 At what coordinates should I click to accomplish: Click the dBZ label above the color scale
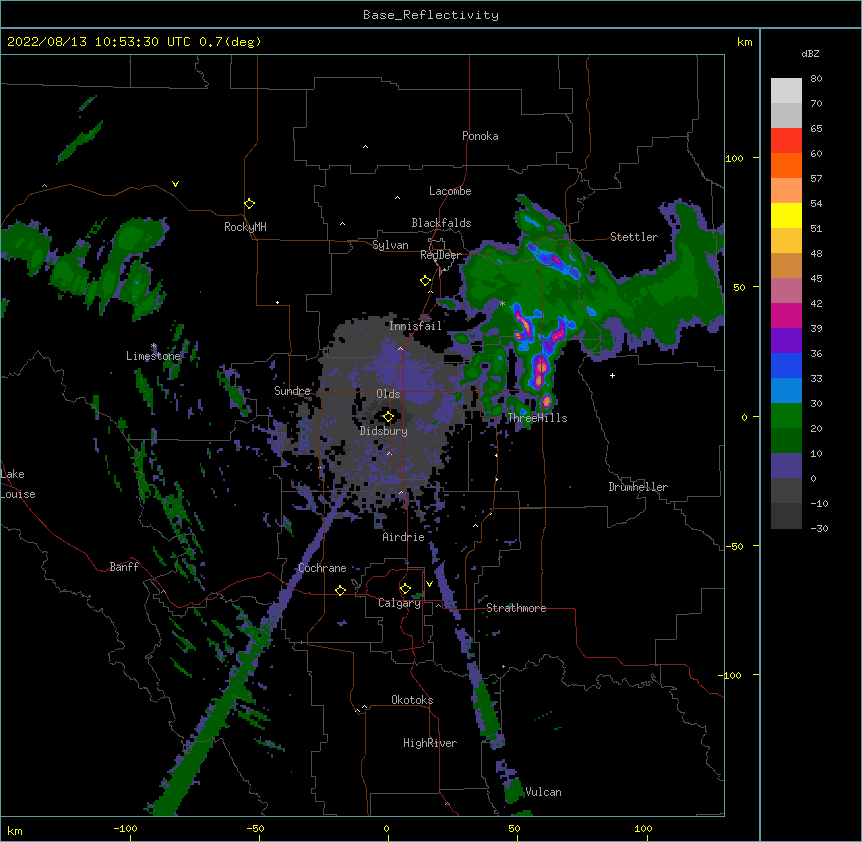810,54
